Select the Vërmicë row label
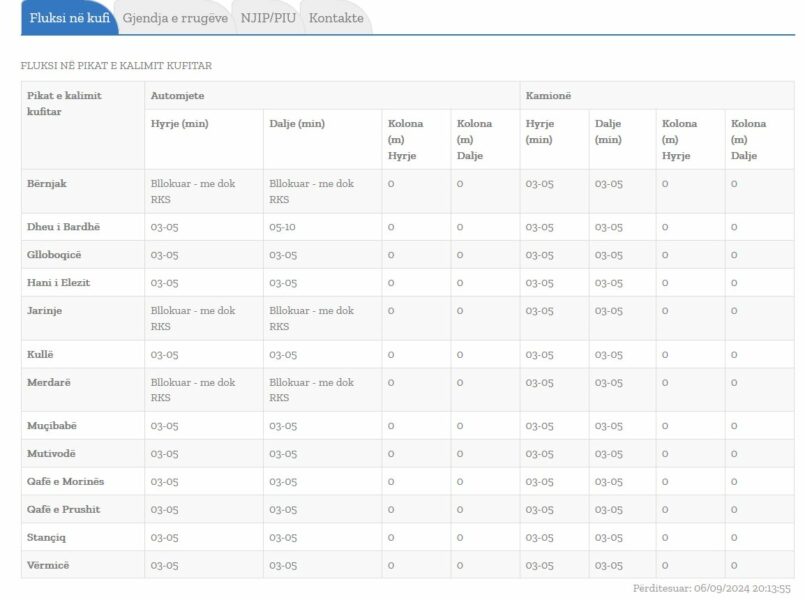805x600 pixels. point(48,565)
